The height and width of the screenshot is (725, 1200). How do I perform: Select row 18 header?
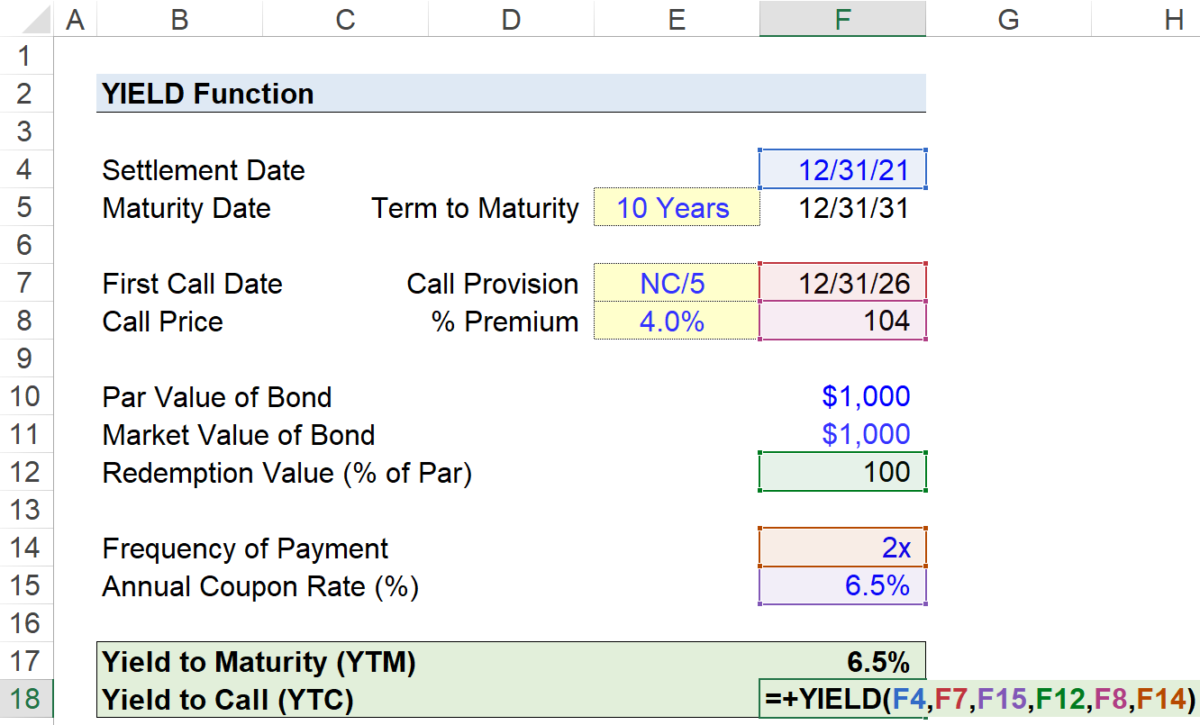click(x=27, y=699)
